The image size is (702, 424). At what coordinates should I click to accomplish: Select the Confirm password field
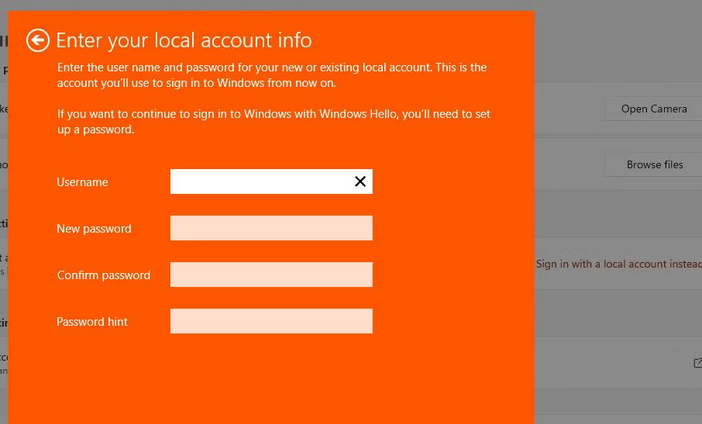click(x=271, y=274)
